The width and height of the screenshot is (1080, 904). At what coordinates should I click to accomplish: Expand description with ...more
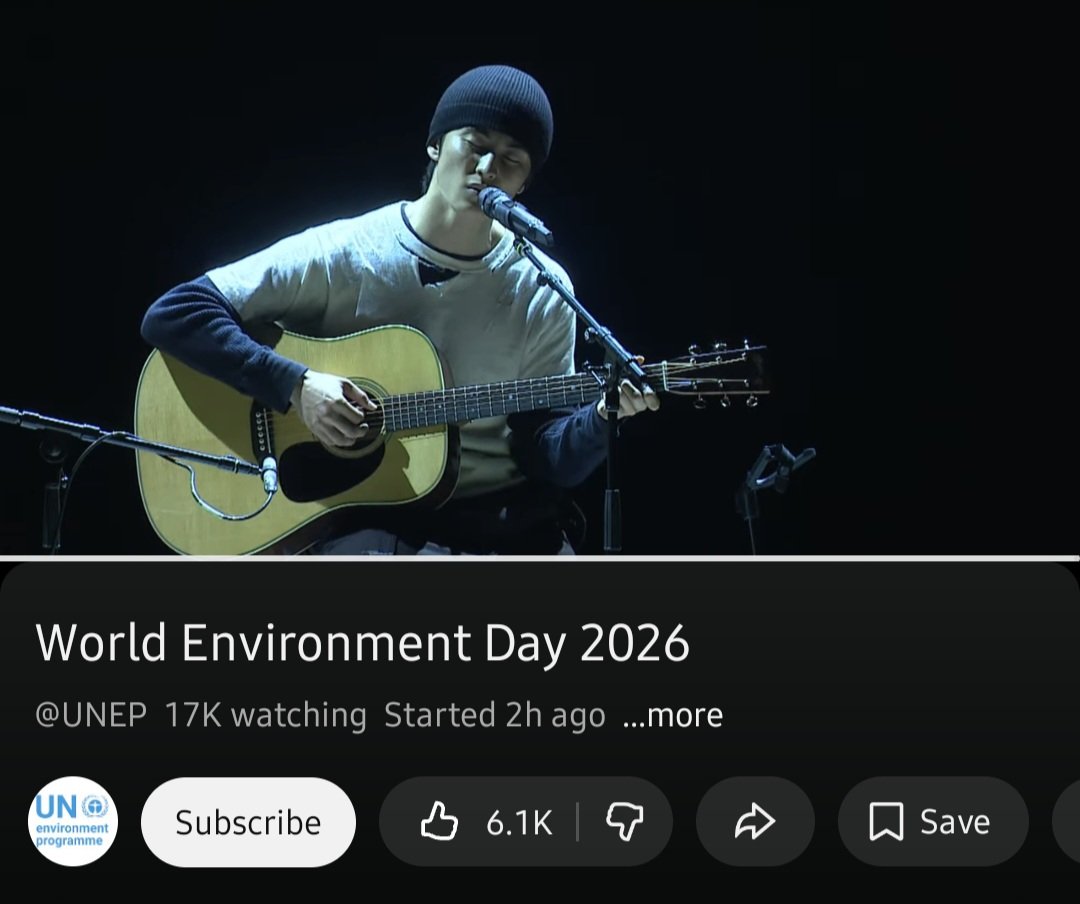672,715
